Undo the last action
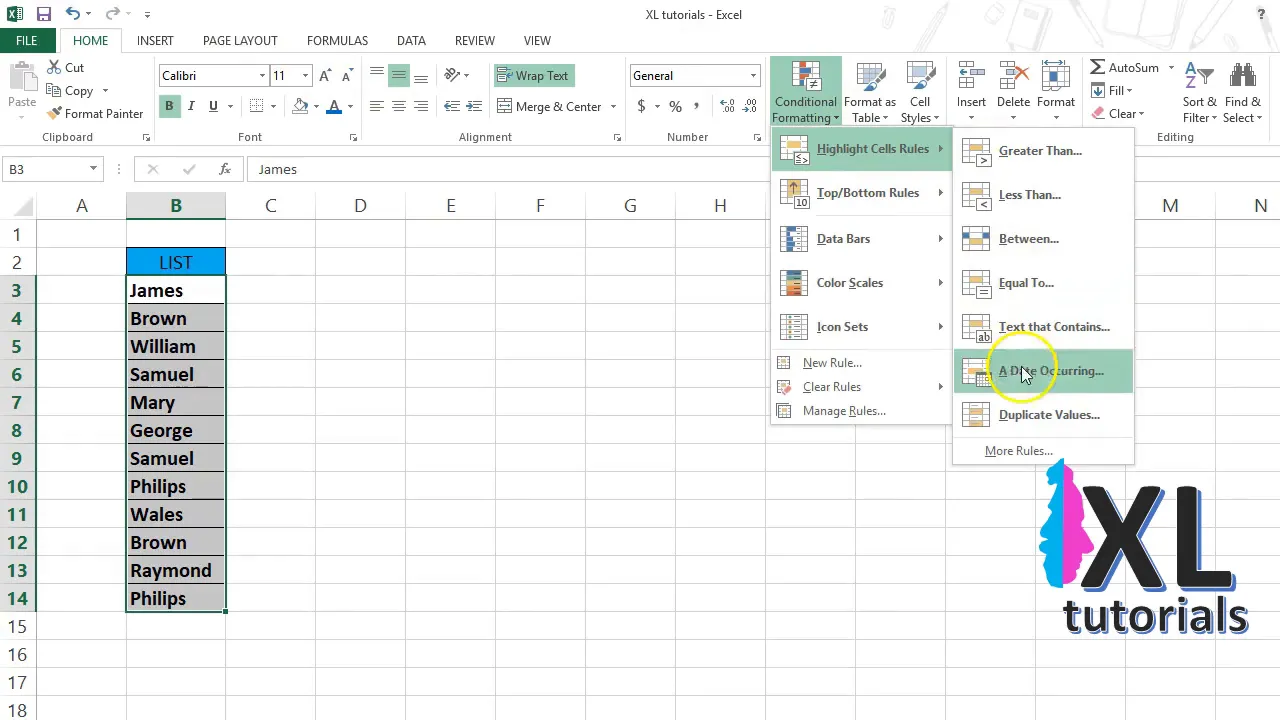Screen dimensions: 1280x720 (73, 14)
